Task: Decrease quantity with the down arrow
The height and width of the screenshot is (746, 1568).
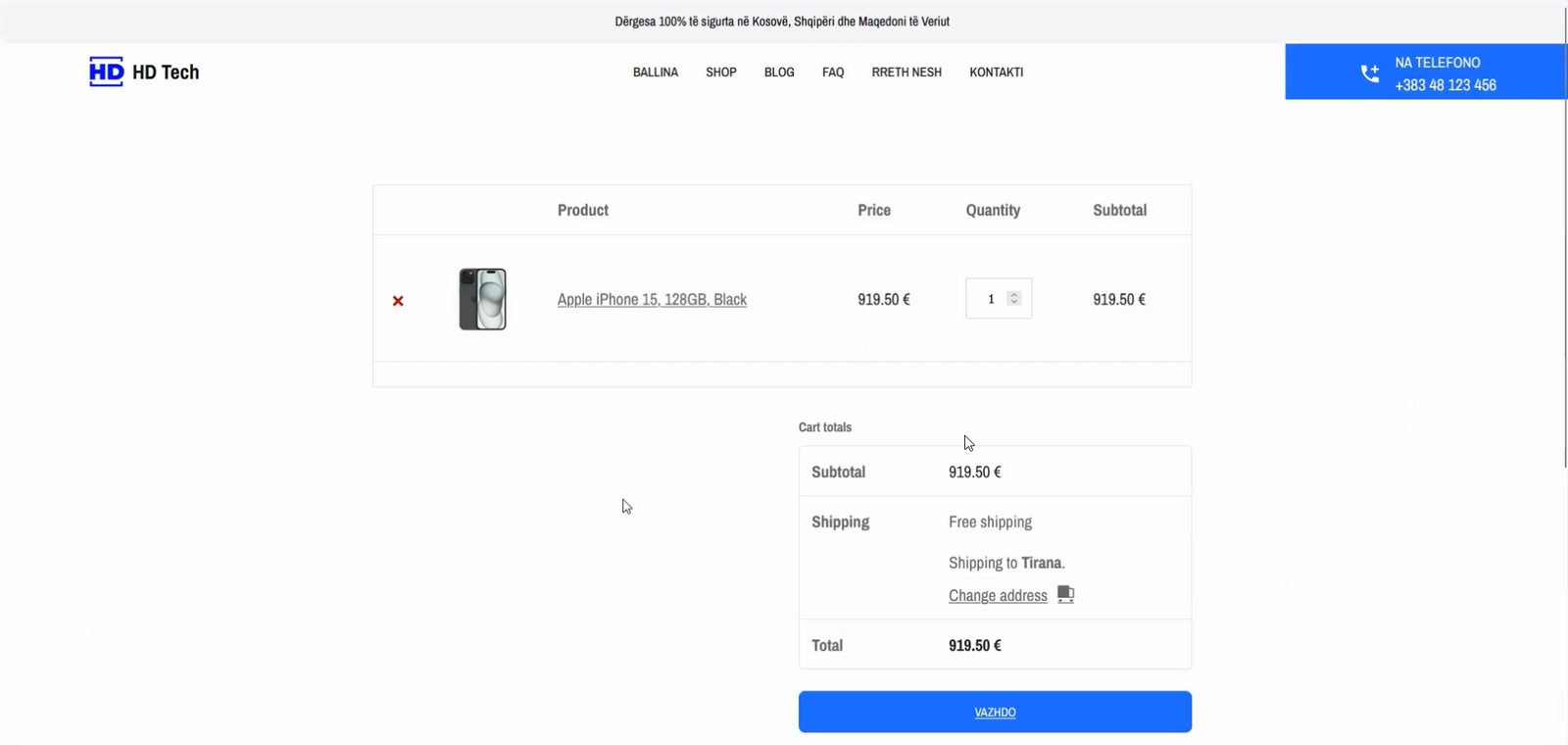Action: pos(1014,303)
